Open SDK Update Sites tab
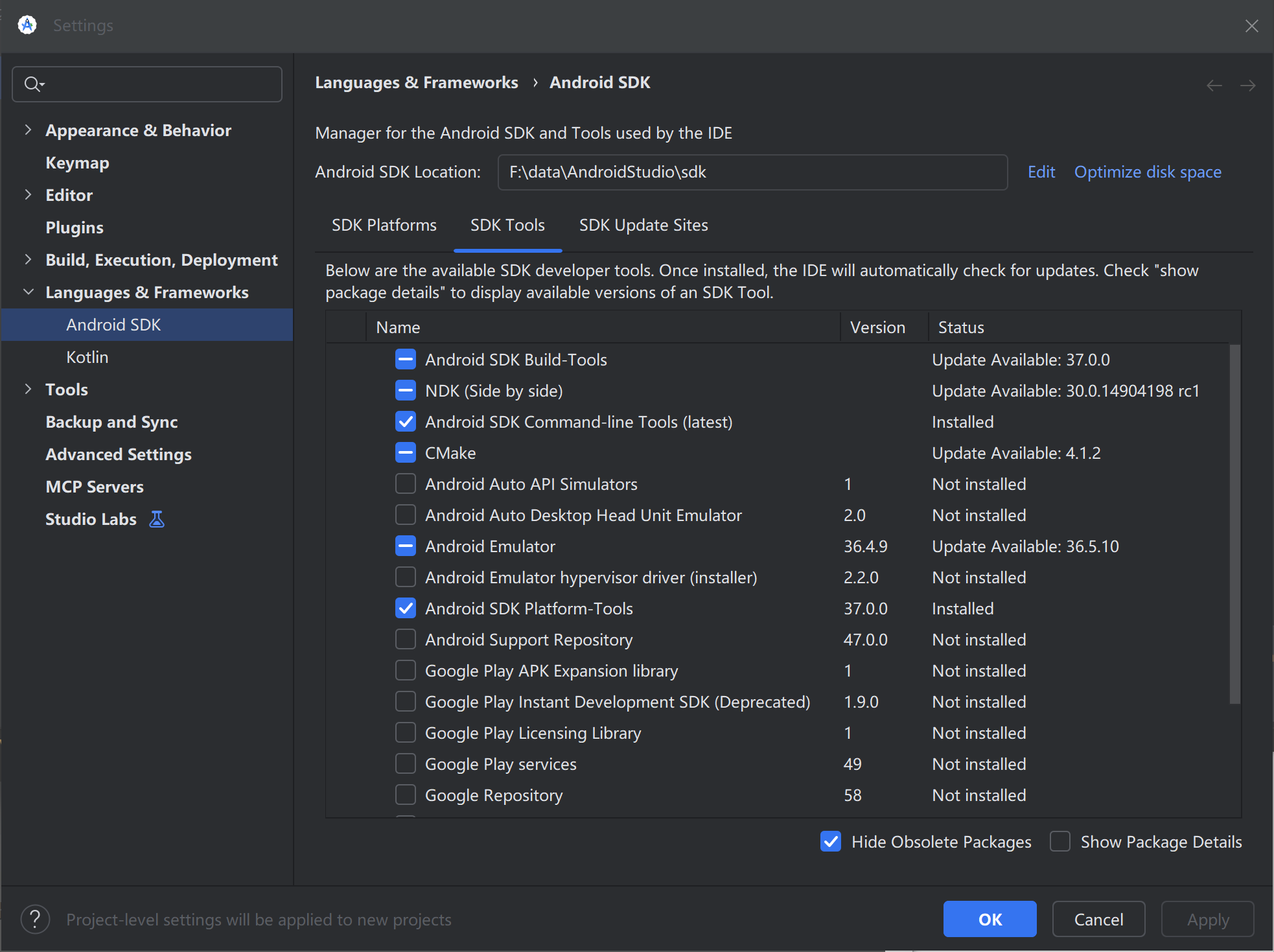The width and height of the screenshot is (1274, 952). [643, 226]
